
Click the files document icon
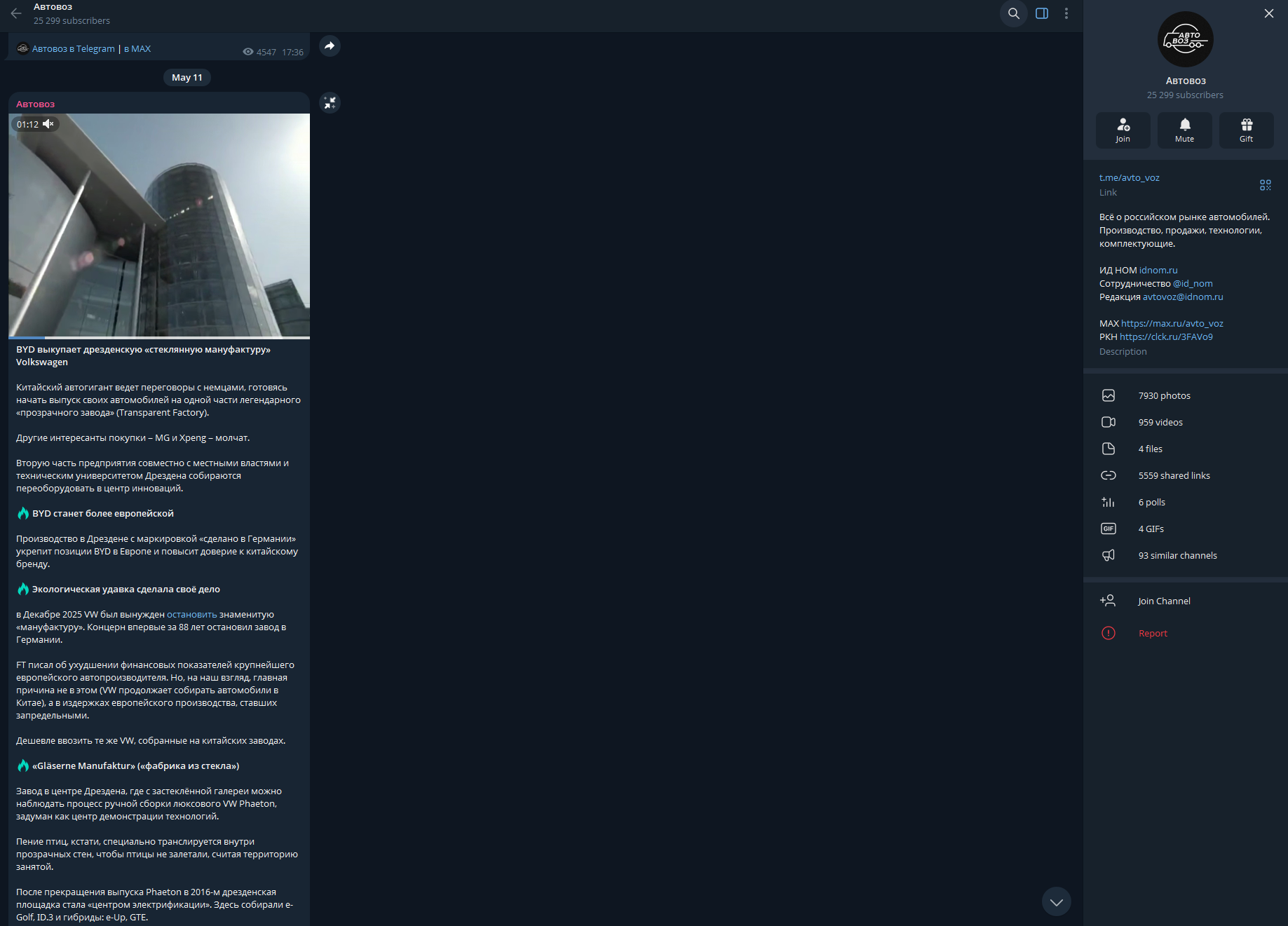coord(1109,449)
